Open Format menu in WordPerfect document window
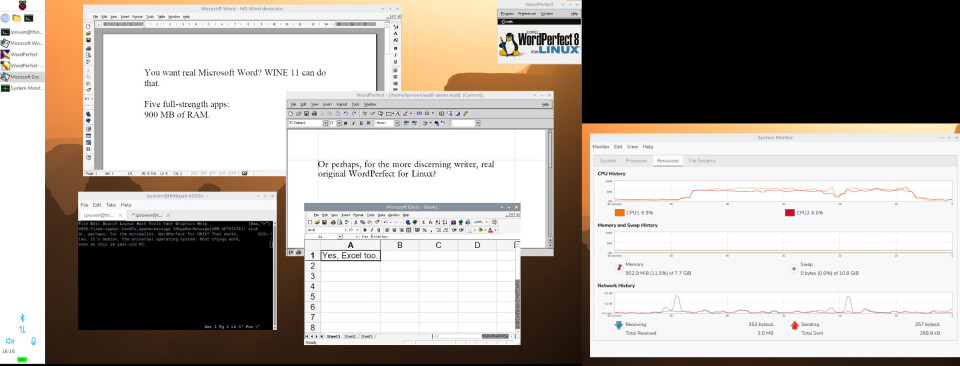960x366 pixels. (342, 105)
